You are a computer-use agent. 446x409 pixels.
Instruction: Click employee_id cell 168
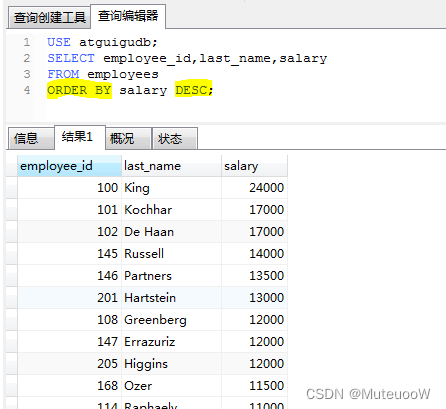69,386
